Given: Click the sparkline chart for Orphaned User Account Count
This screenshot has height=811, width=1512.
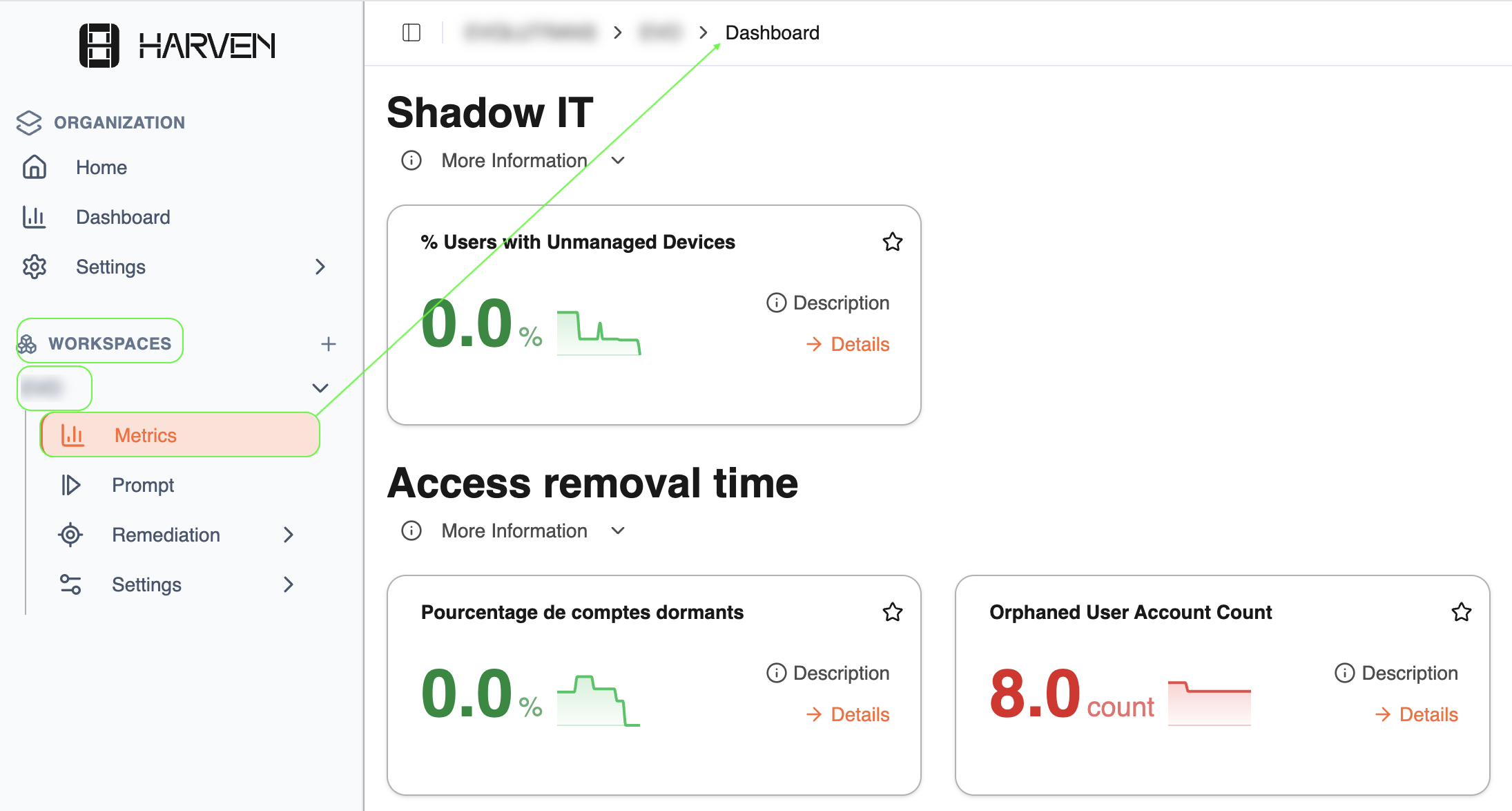Looking at the screenshot, I should [x=1210, y=703].
